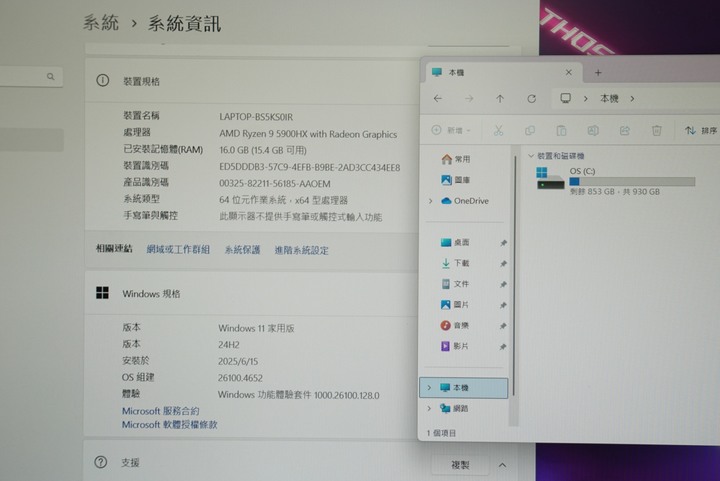The height and width of the screenshot is (481, 720).
Task: Click the Windows 規格 logo icon
Action: tap(102, 293)
